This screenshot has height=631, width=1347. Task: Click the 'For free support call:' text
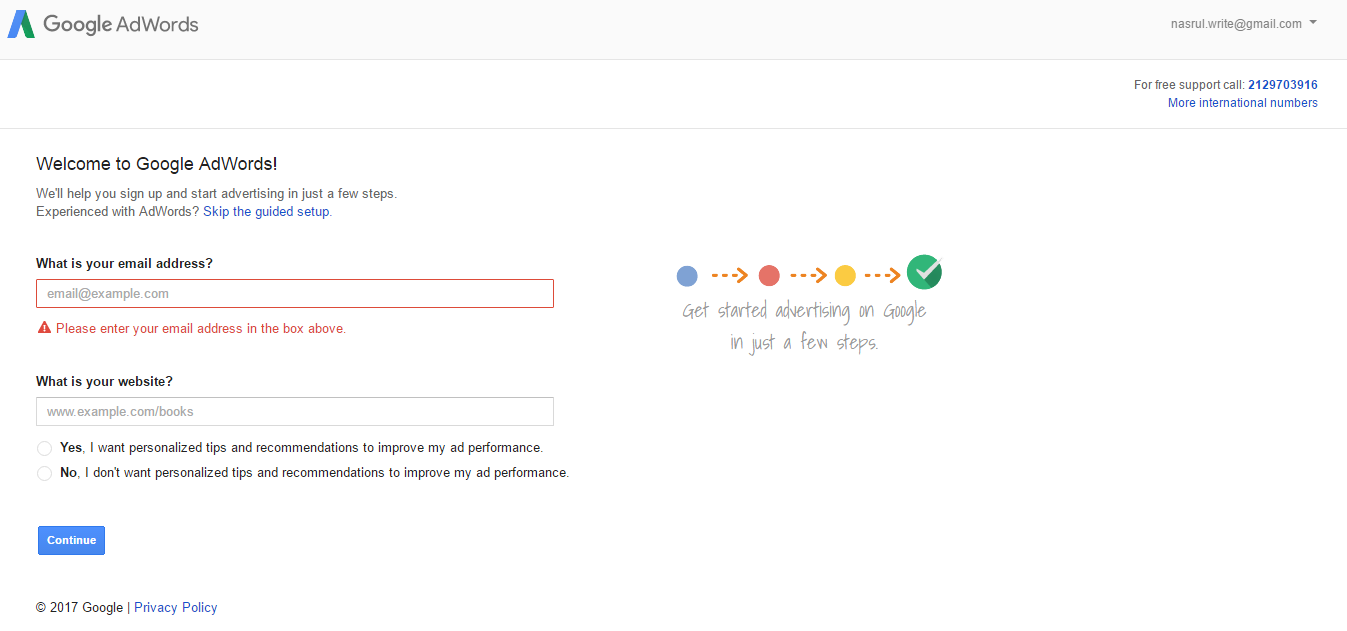click(x=1189, y=85)
